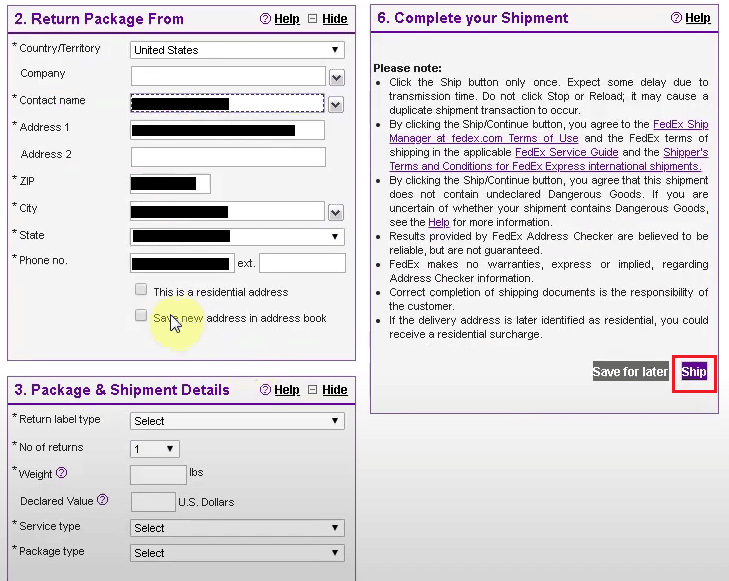Click the Weight lbs input field

pos(159,475)
